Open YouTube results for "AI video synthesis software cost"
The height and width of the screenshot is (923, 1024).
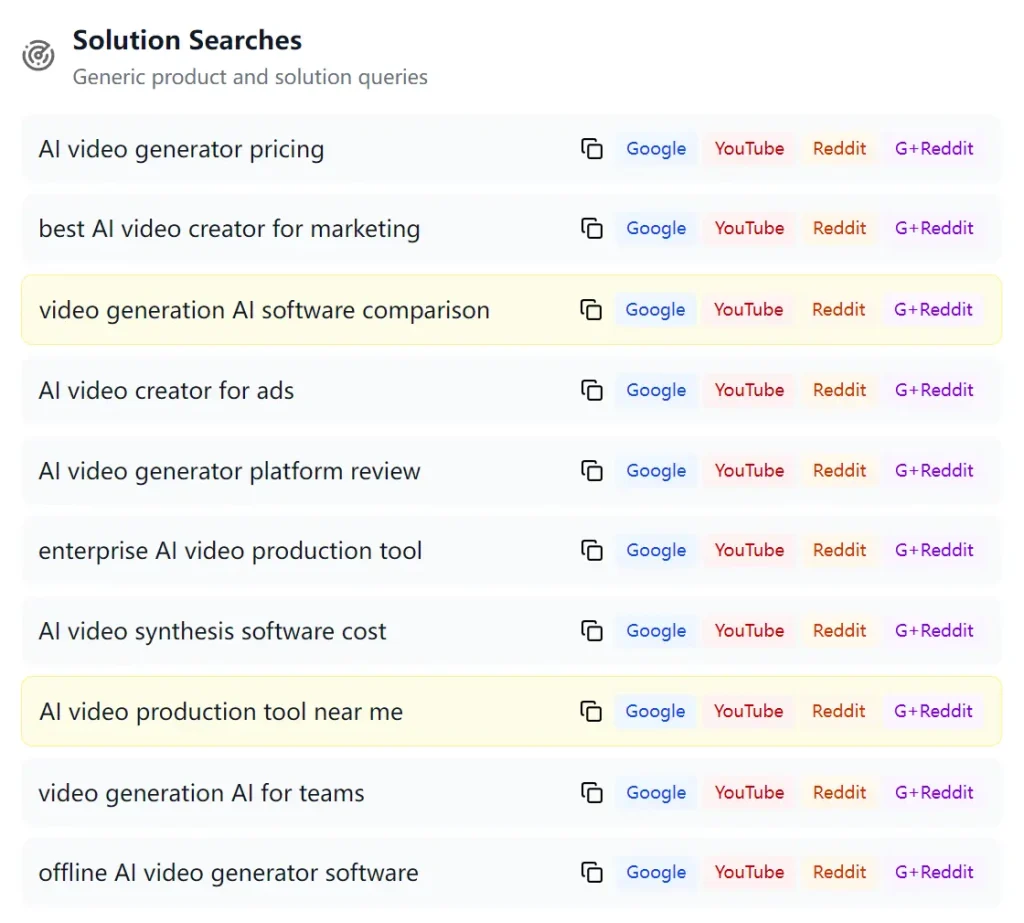click(749, 631)
